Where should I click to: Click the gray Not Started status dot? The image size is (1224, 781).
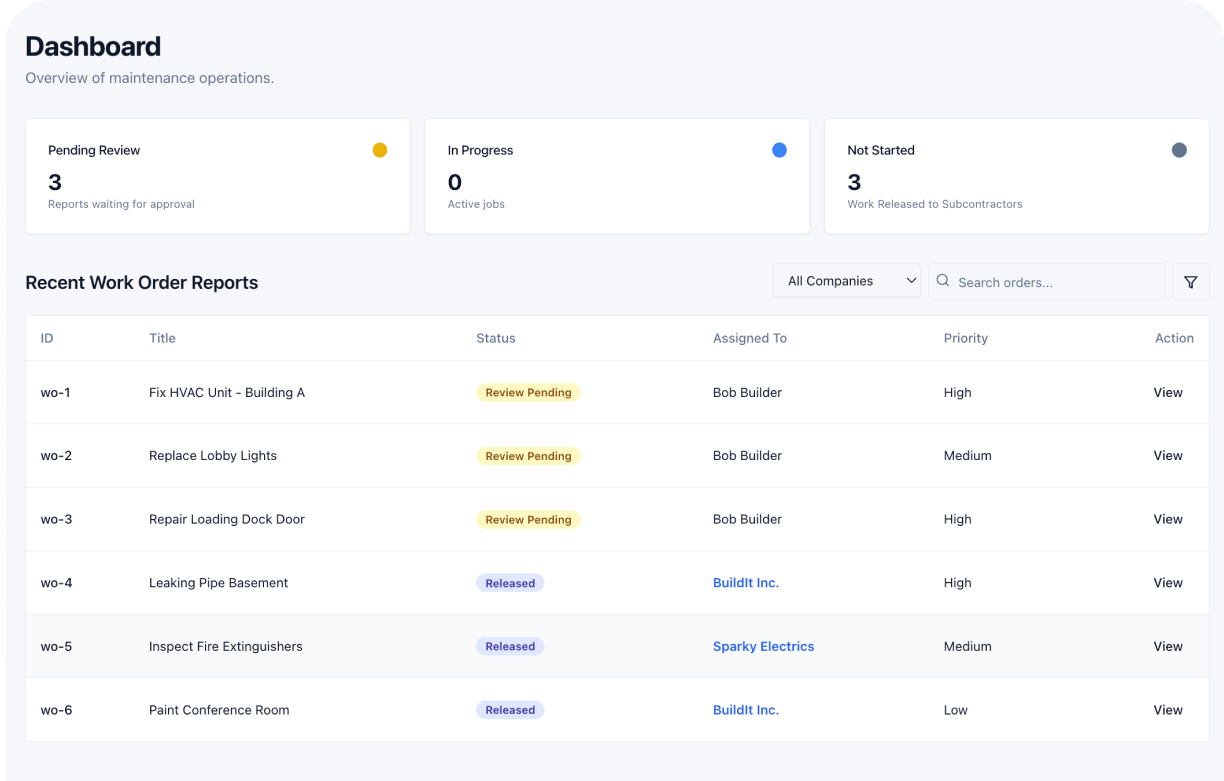tap(1179, 150)
